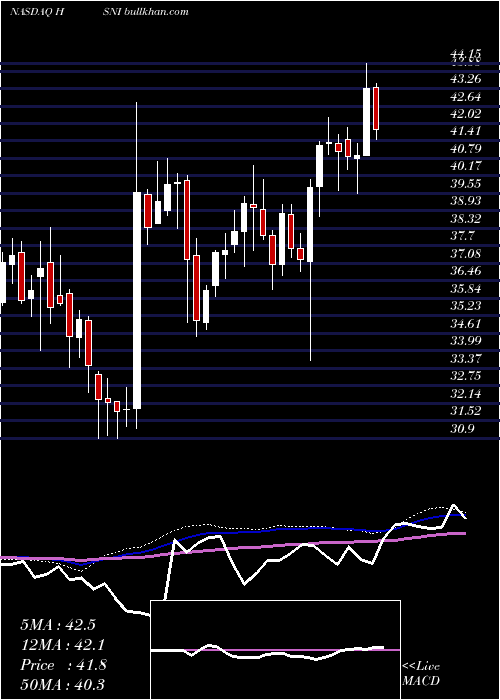
Task: Click the 30.9 price axis label
Action: tap(463, 428)
